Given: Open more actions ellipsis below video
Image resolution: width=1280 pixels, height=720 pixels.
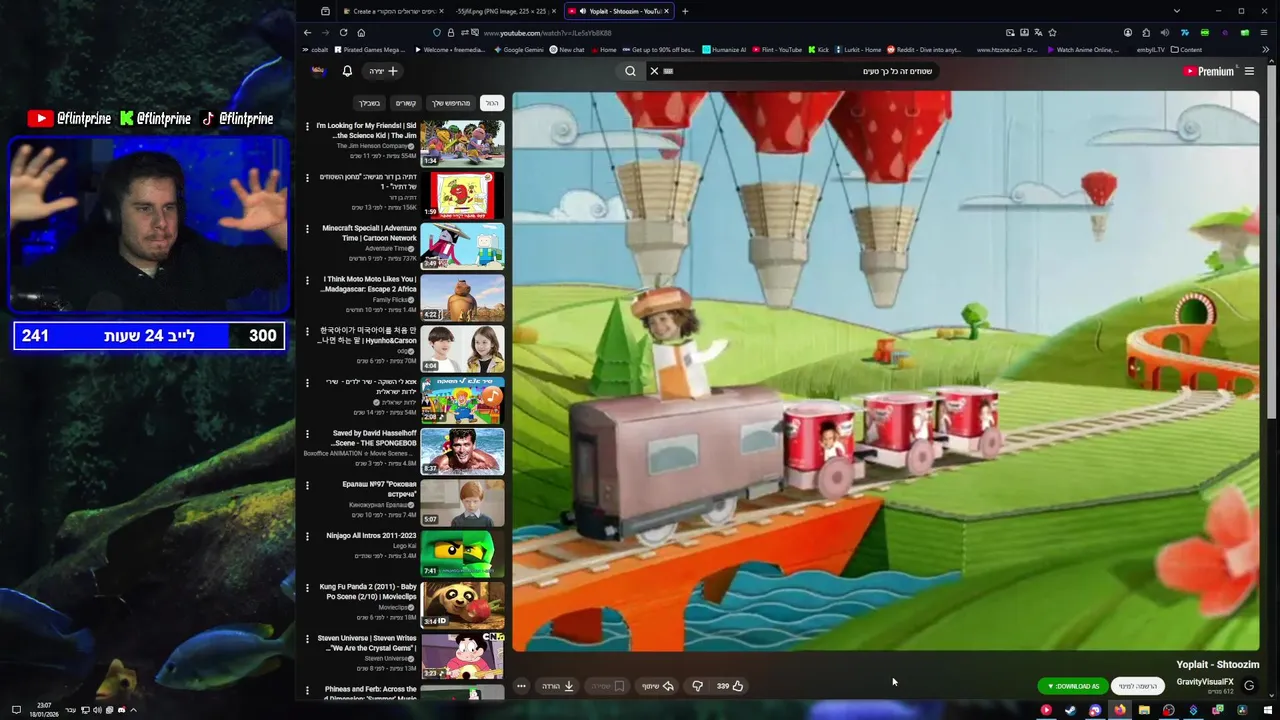Looking at the screenshot, I should click(x=521, y=686).
